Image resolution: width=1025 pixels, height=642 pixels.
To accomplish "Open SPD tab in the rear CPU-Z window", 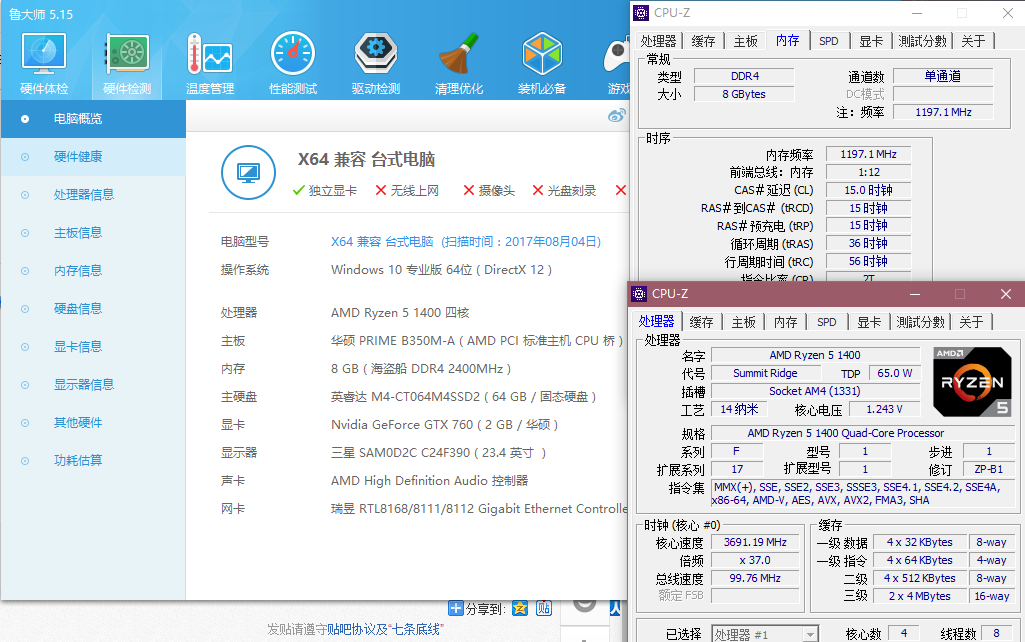I will (829, 41).
